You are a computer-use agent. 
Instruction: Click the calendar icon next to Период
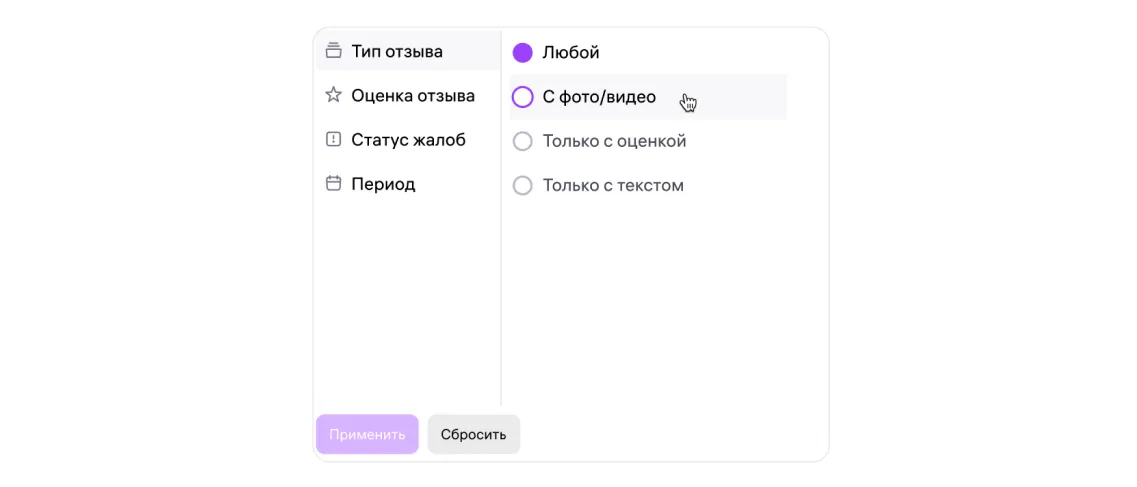[334, 184]
